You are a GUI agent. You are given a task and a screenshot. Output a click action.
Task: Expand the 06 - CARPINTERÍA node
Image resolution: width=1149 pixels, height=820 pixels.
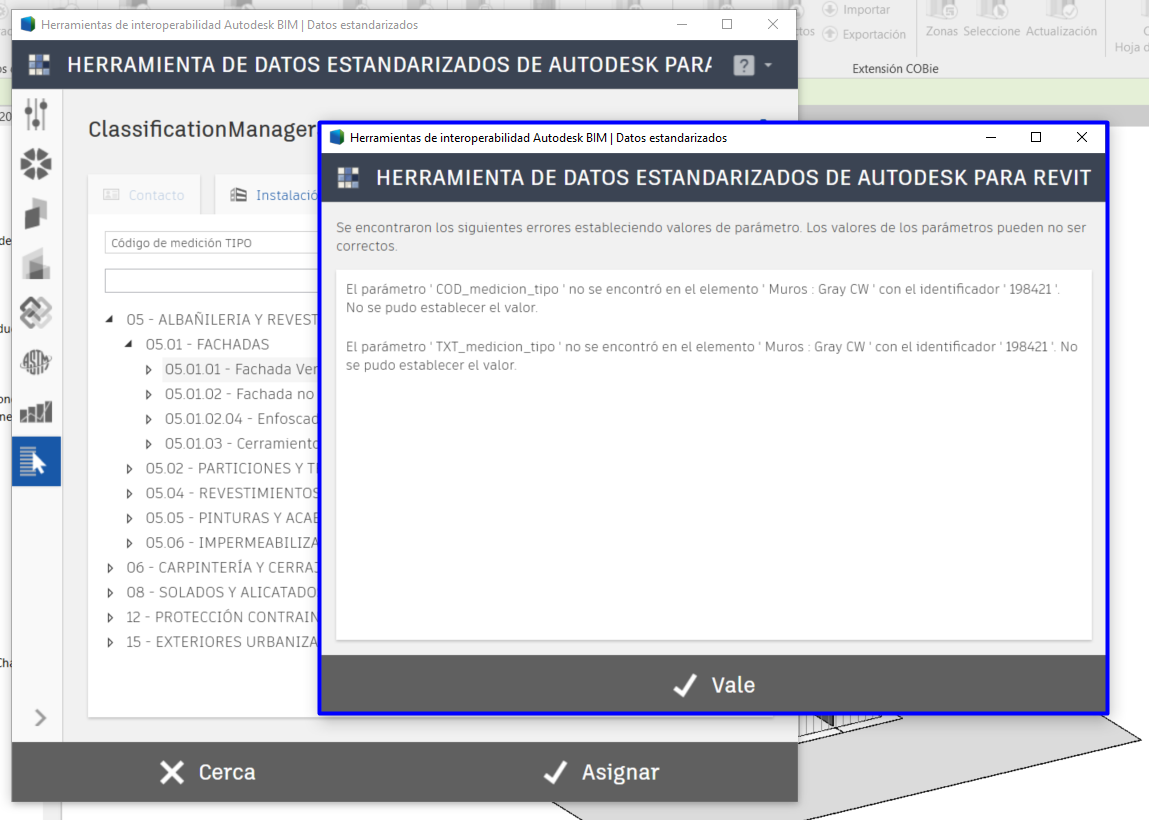coord(110,568)
